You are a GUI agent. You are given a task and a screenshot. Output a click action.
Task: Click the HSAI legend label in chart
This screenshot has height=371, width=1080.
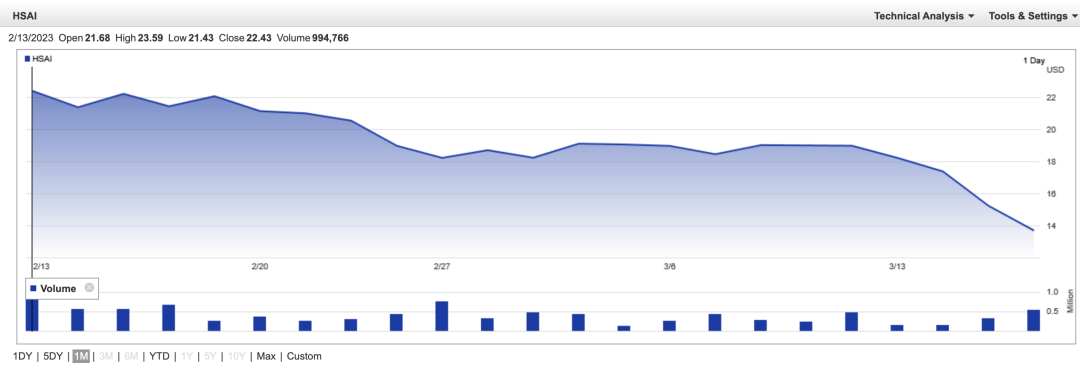coord(43,59)
